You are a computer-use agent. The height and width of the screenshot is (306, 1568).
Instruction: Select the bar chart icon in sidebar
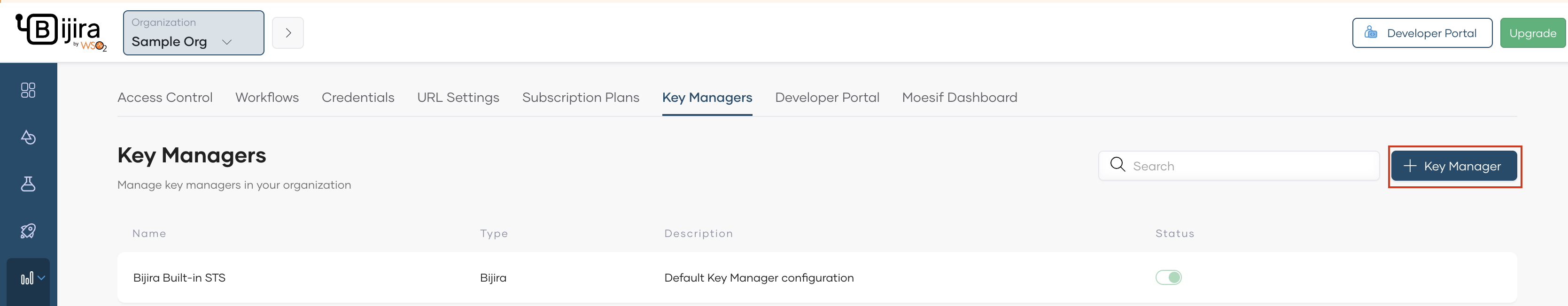(x=26, y=279)
